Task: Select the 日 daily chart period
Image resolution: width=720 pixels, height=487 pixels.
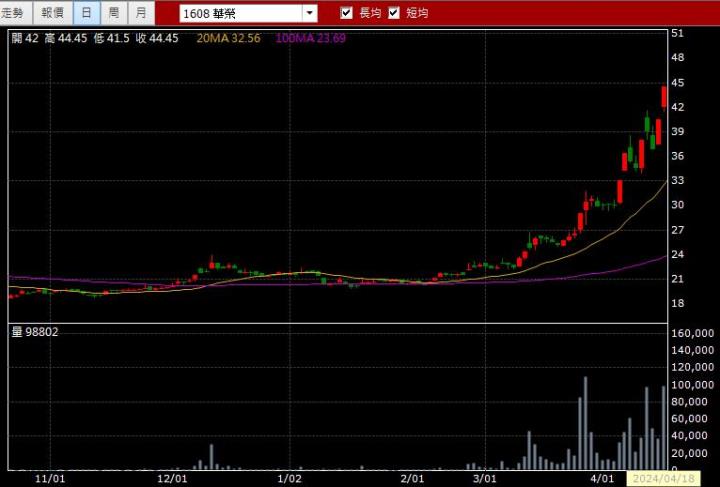Action: tap(86, 13)
